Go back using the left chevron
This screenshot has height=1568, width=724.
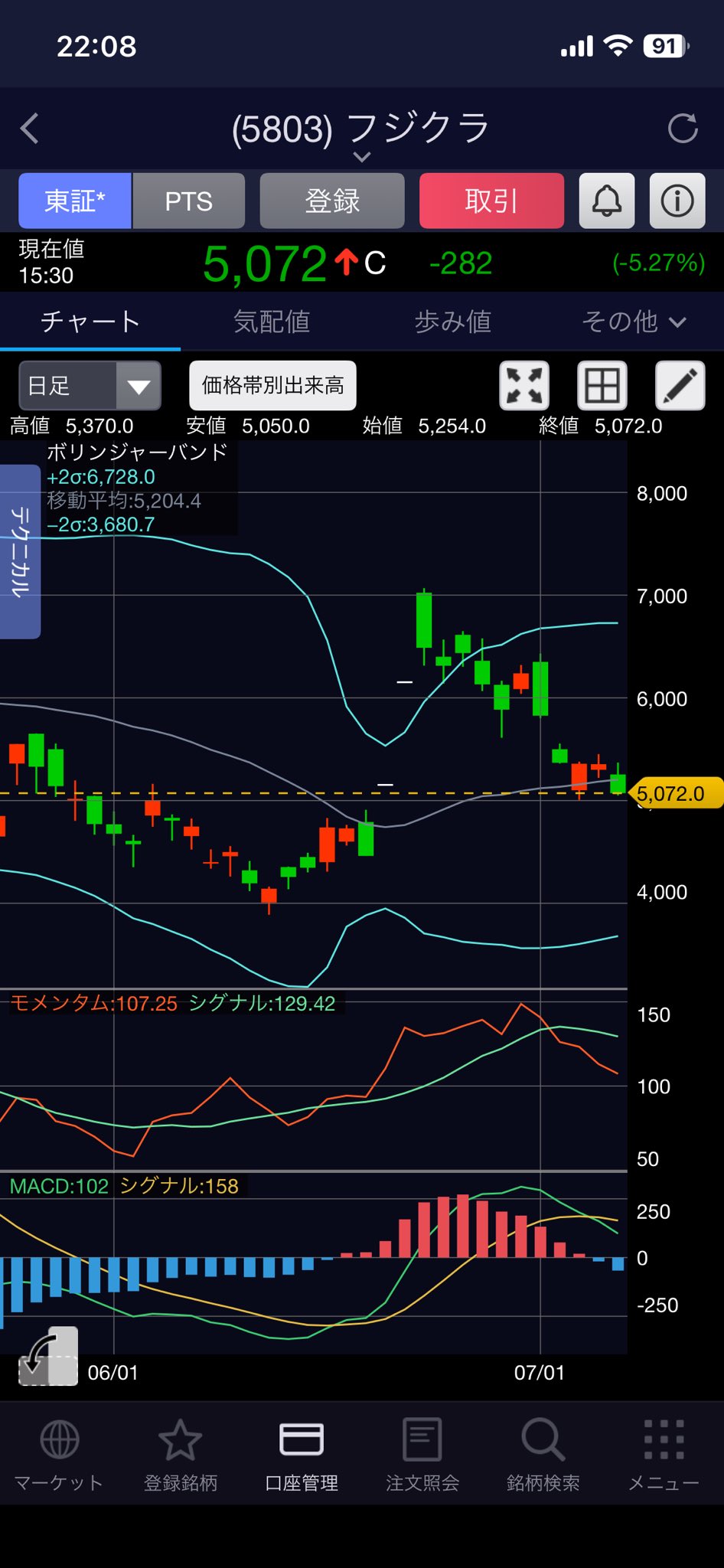tap(29, 129)
